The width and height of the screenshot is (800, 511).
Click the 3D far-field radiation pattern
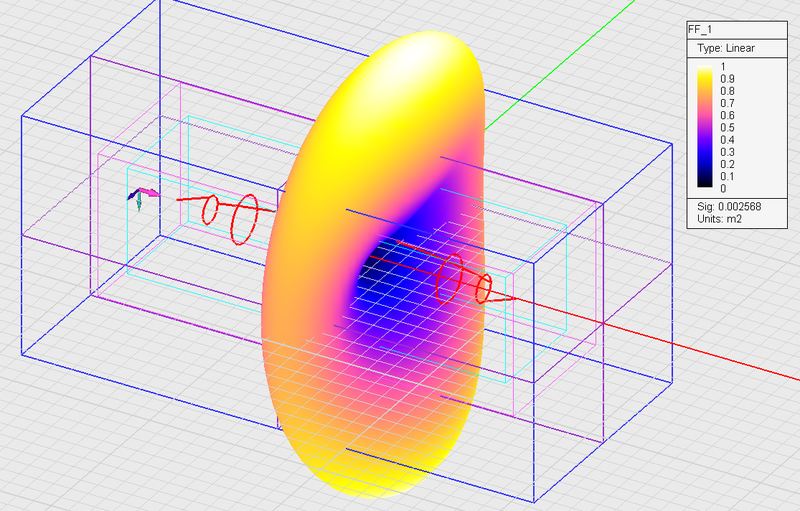pyautogui.click(x=372, y=263)
